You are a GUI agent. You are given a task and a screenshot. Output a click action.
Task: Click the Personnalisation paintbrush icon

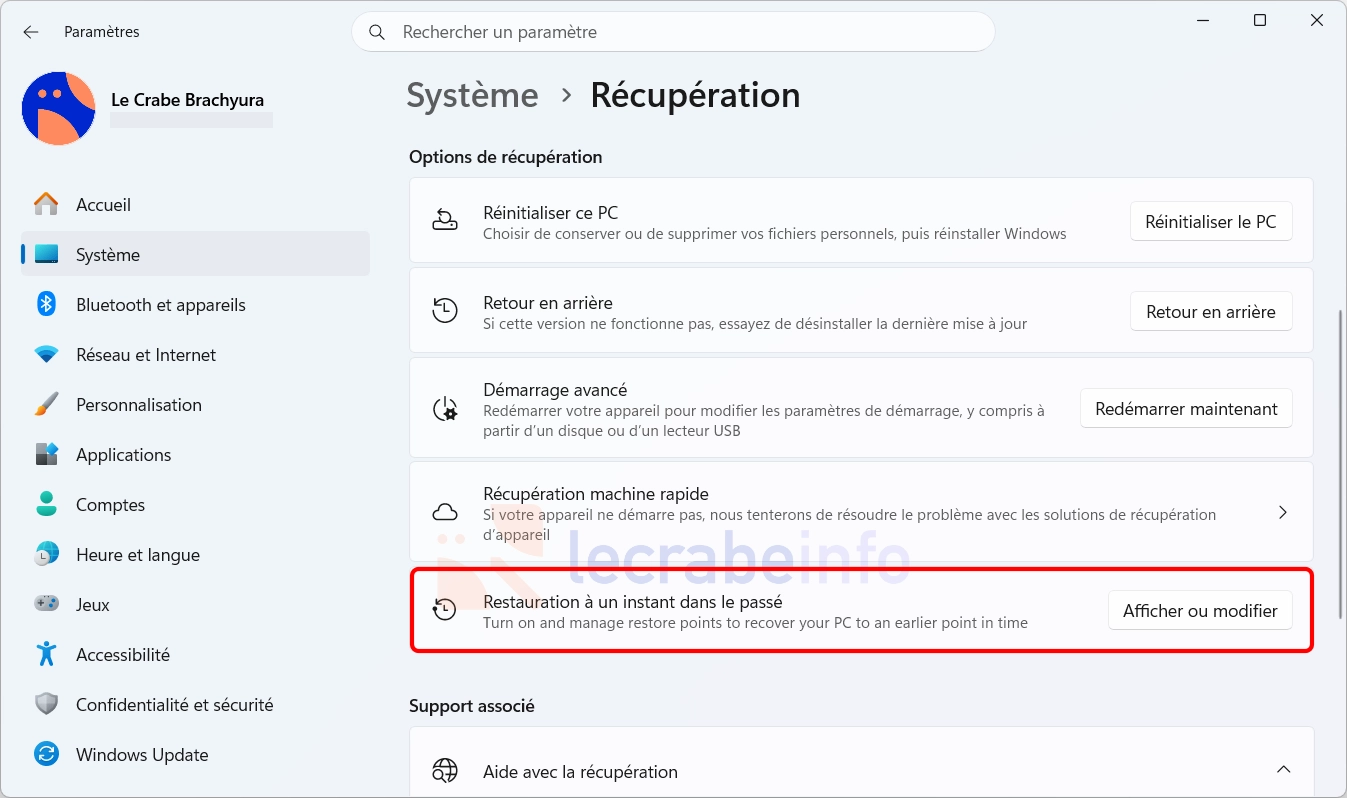[x=46, y=404]
